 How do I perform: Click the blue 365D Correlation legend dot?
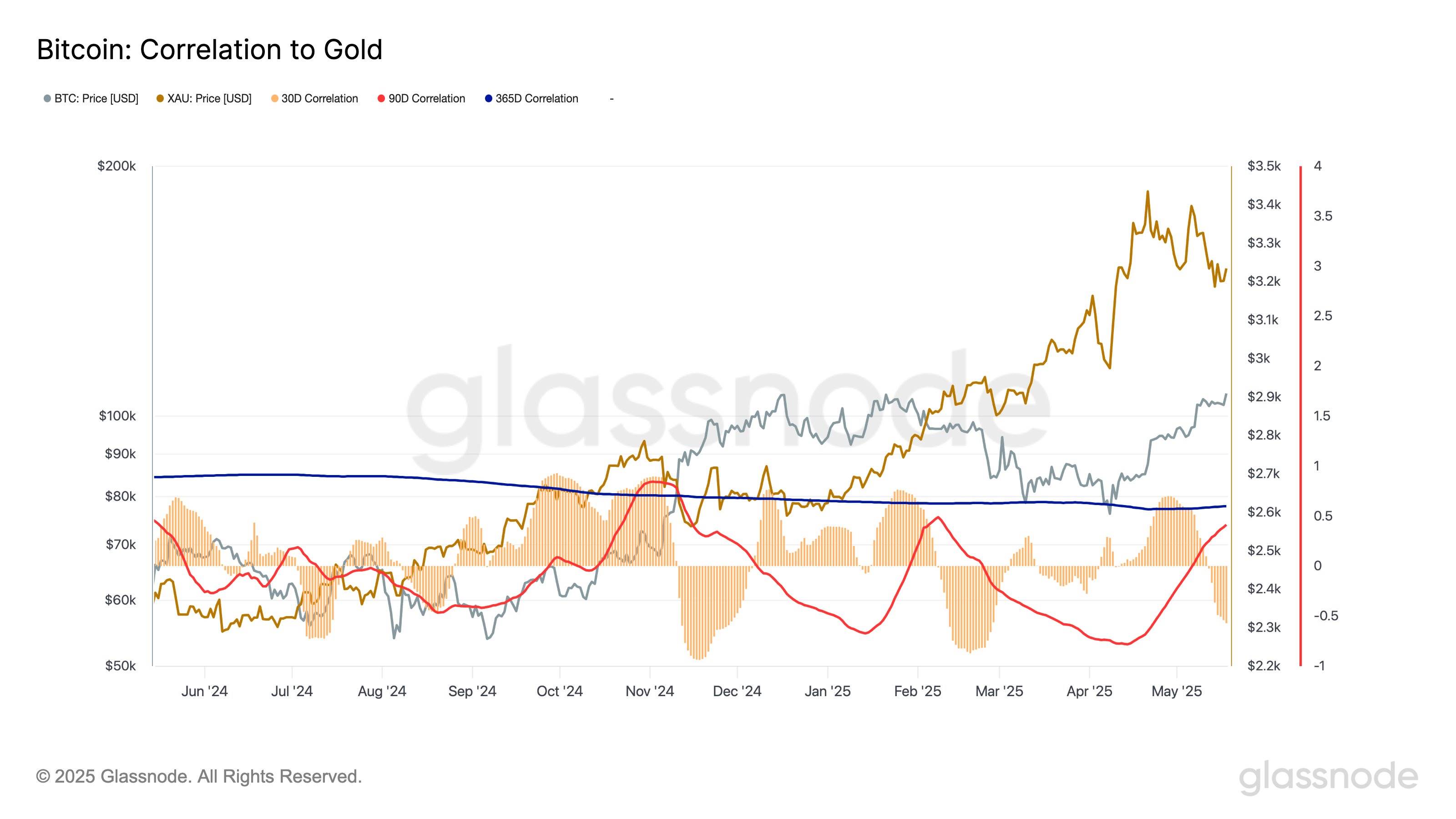pos(489,99)
